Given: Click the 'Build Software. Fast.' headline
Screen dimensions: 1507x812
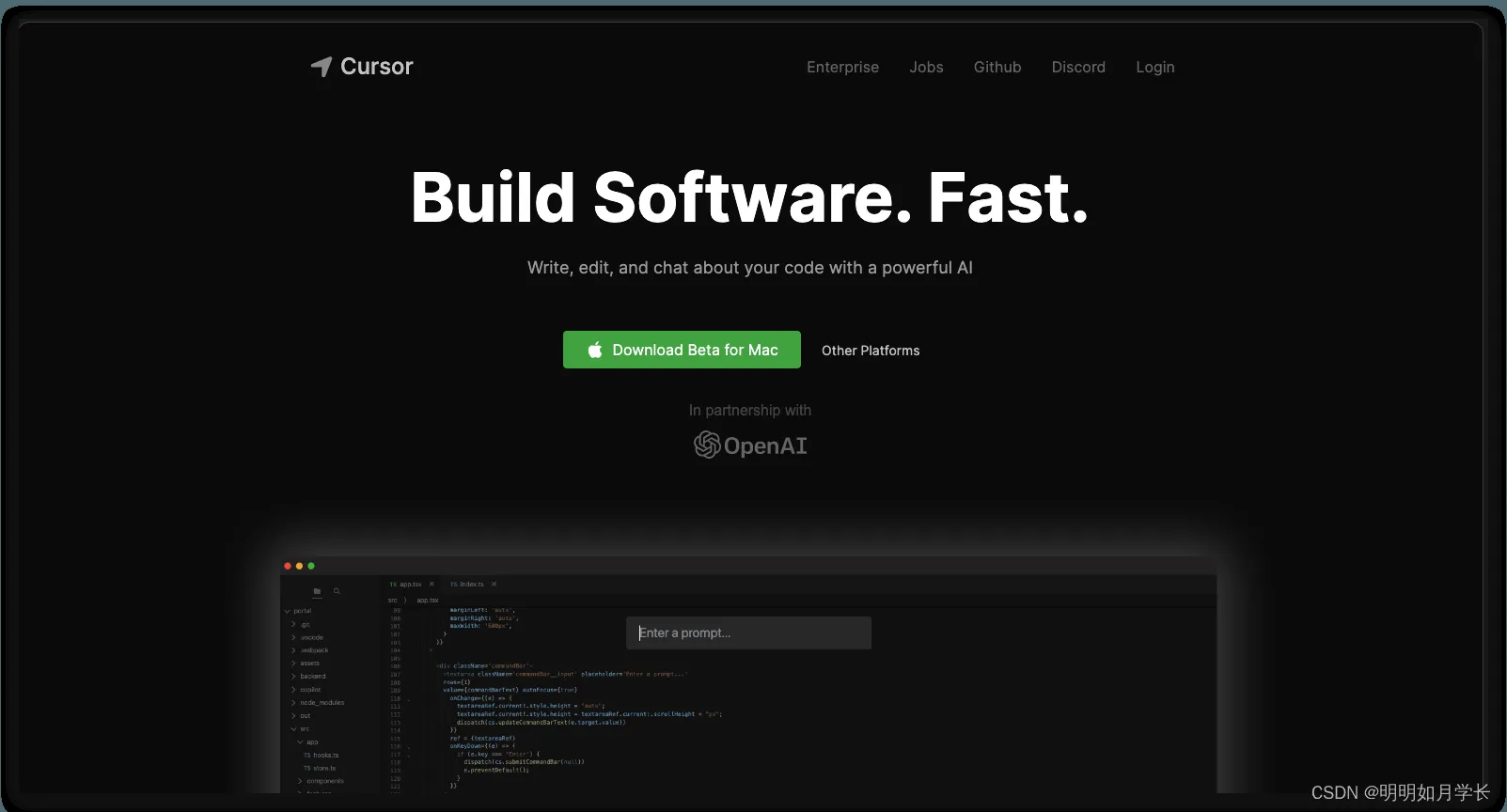Looking at the screenshot, I should [x=749, y=197].
